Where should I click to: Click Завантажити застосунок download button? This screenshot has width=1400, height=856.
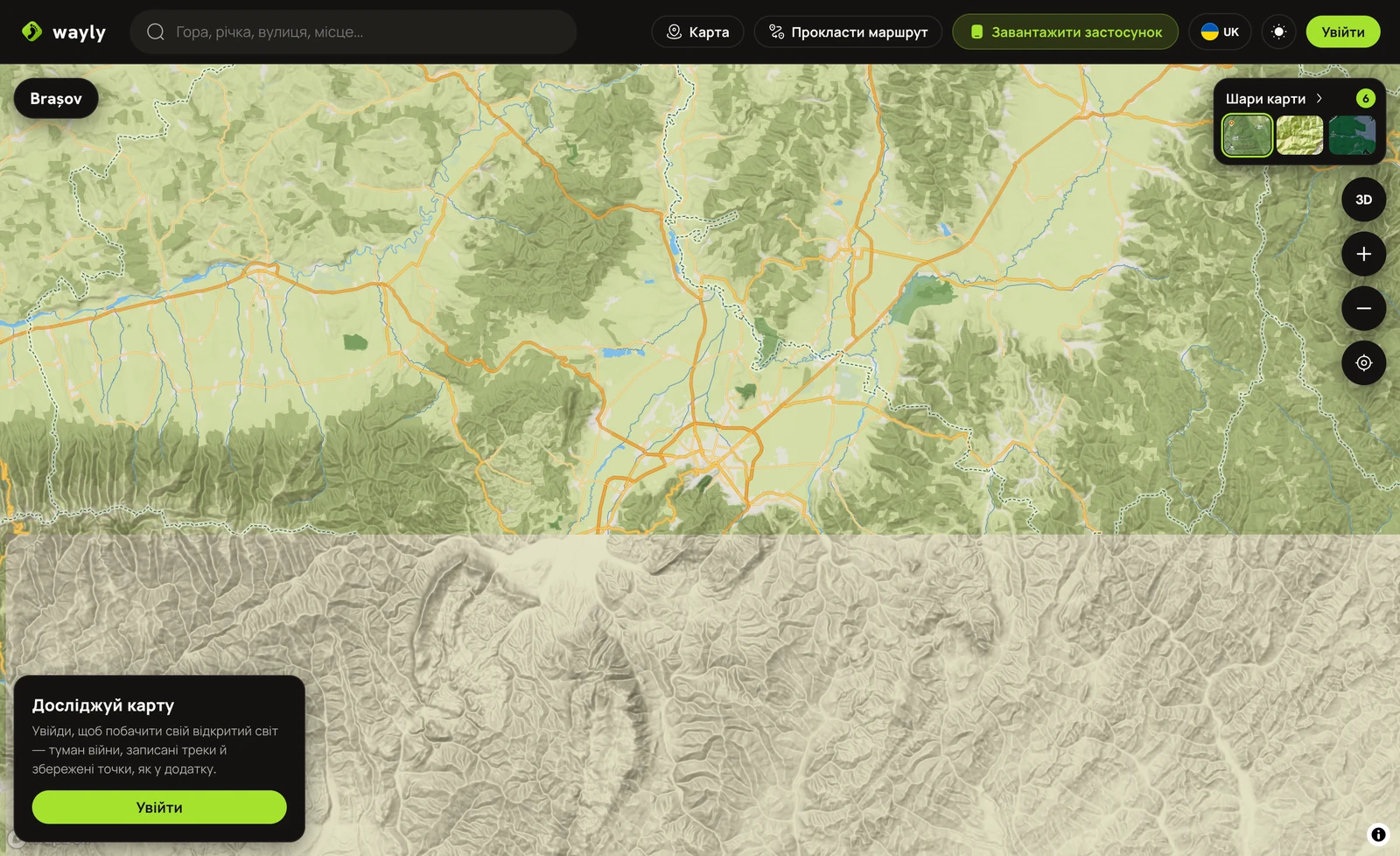[x=1066, y=32]
